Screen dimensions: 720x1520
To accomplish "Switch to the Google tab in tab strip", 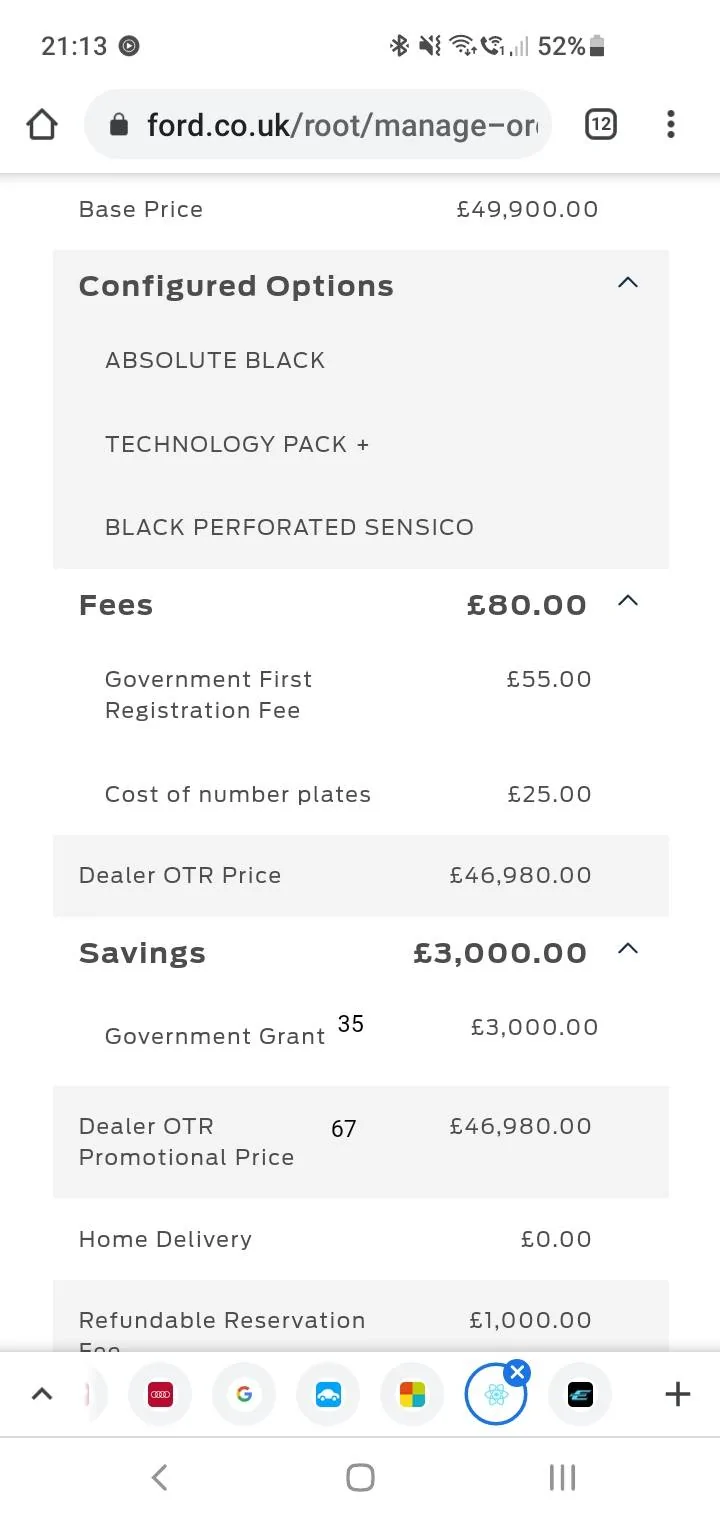I will [x=244, y=1394].
